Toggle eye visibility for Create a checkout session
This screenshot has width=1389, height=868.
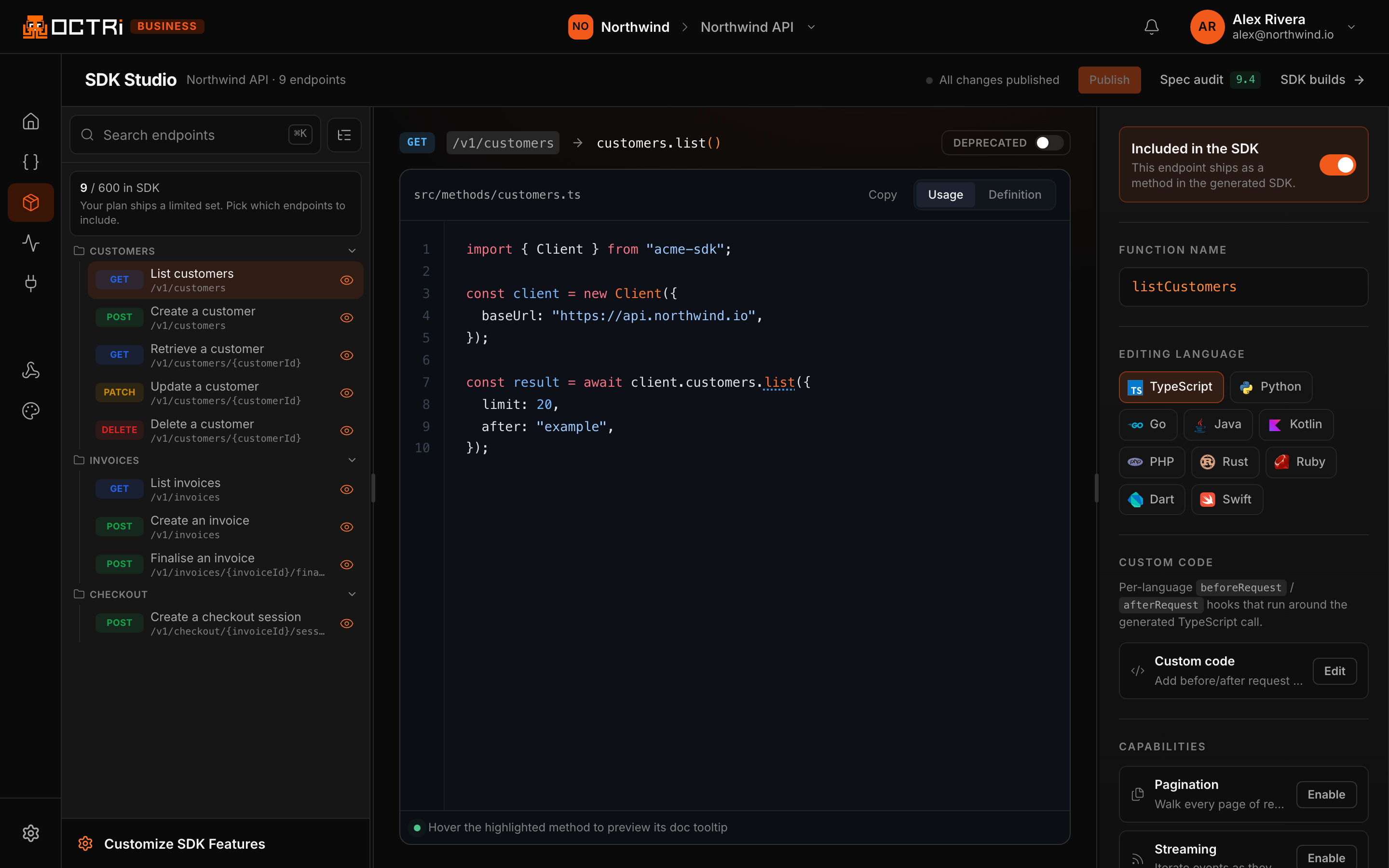click(x=347, y=624)
